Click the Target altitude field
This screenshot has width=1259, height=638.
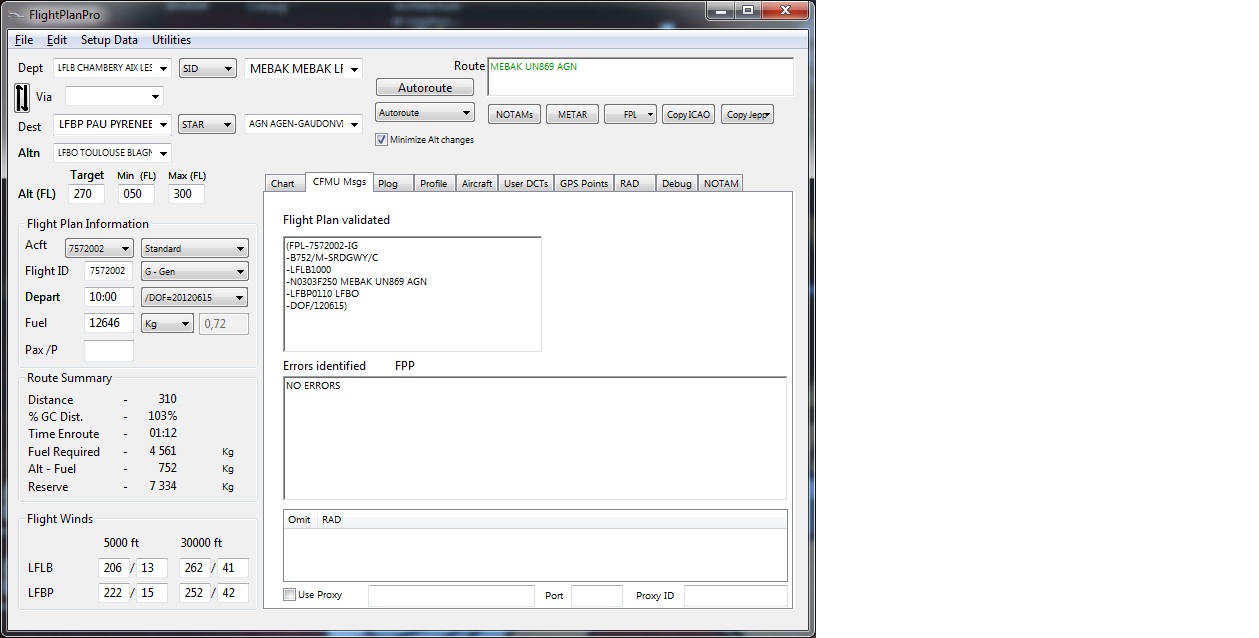87,194
